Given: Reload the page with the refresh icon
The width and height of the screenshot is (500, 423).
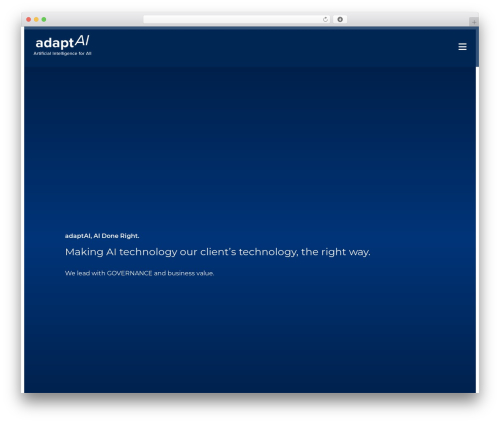Looking at the screenshot, I should [325, 19].
